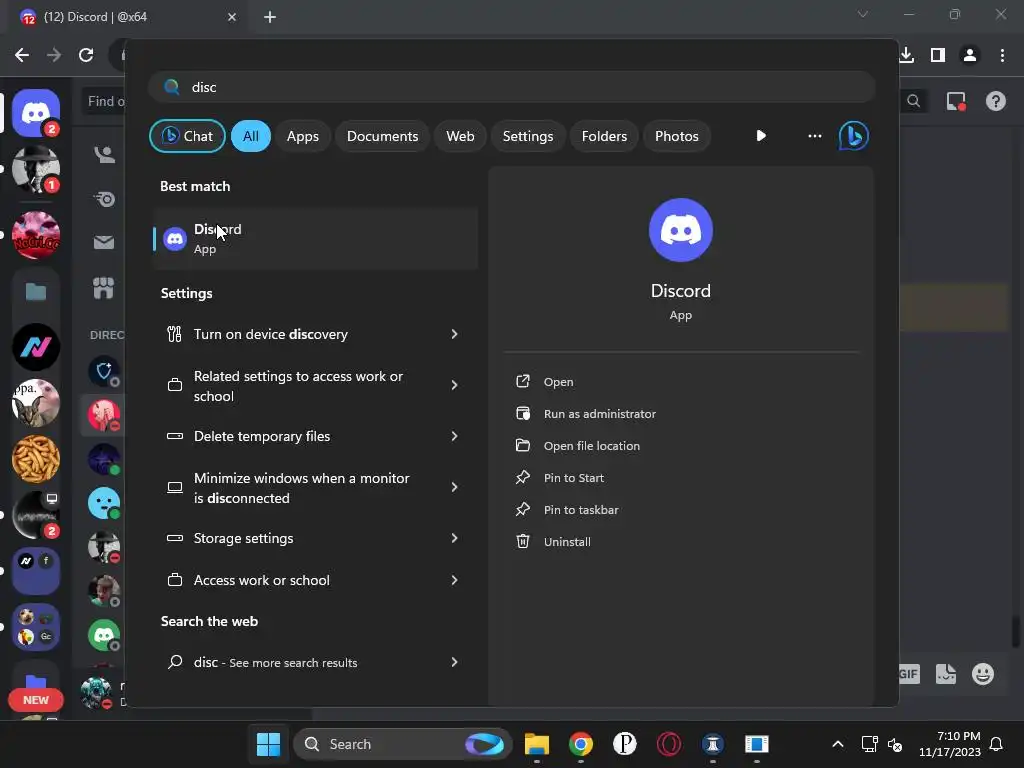
Task: Expand Storage settings chevron
Action: click(x=455, y=538)
